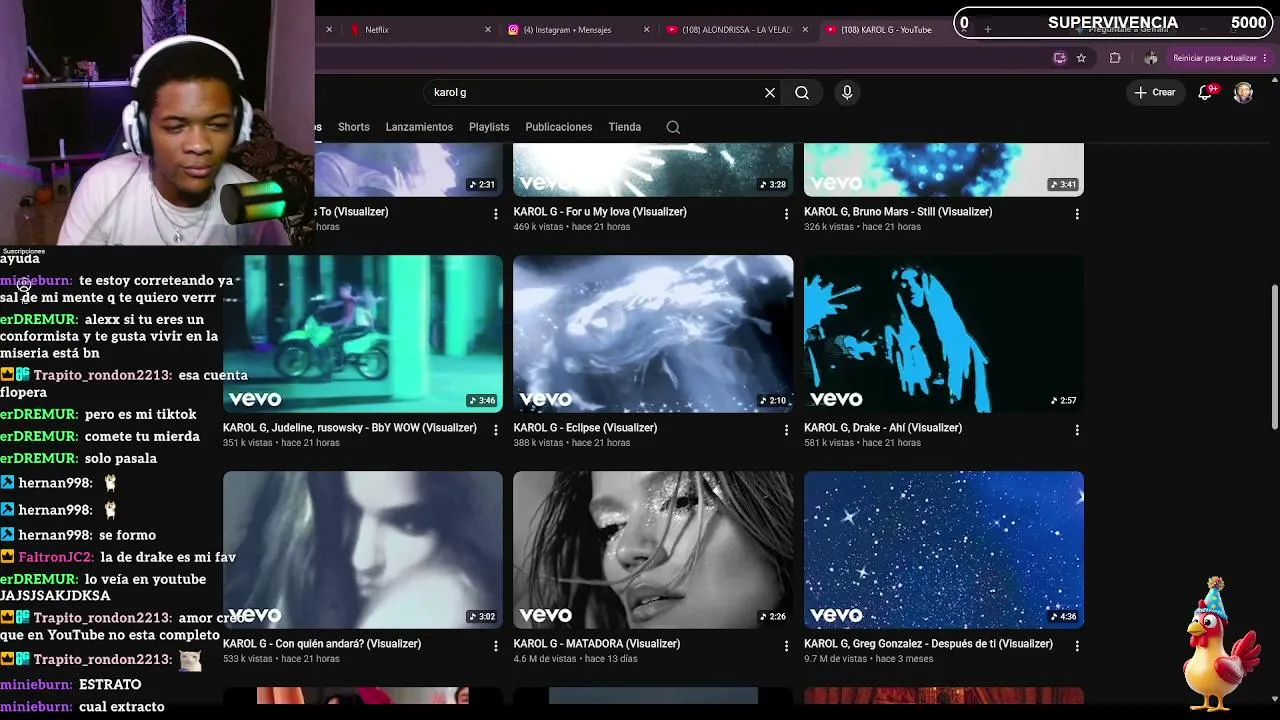
Task: Open the KAROL G - Eclipse (Visualizer) title
Action: [585, 428]
